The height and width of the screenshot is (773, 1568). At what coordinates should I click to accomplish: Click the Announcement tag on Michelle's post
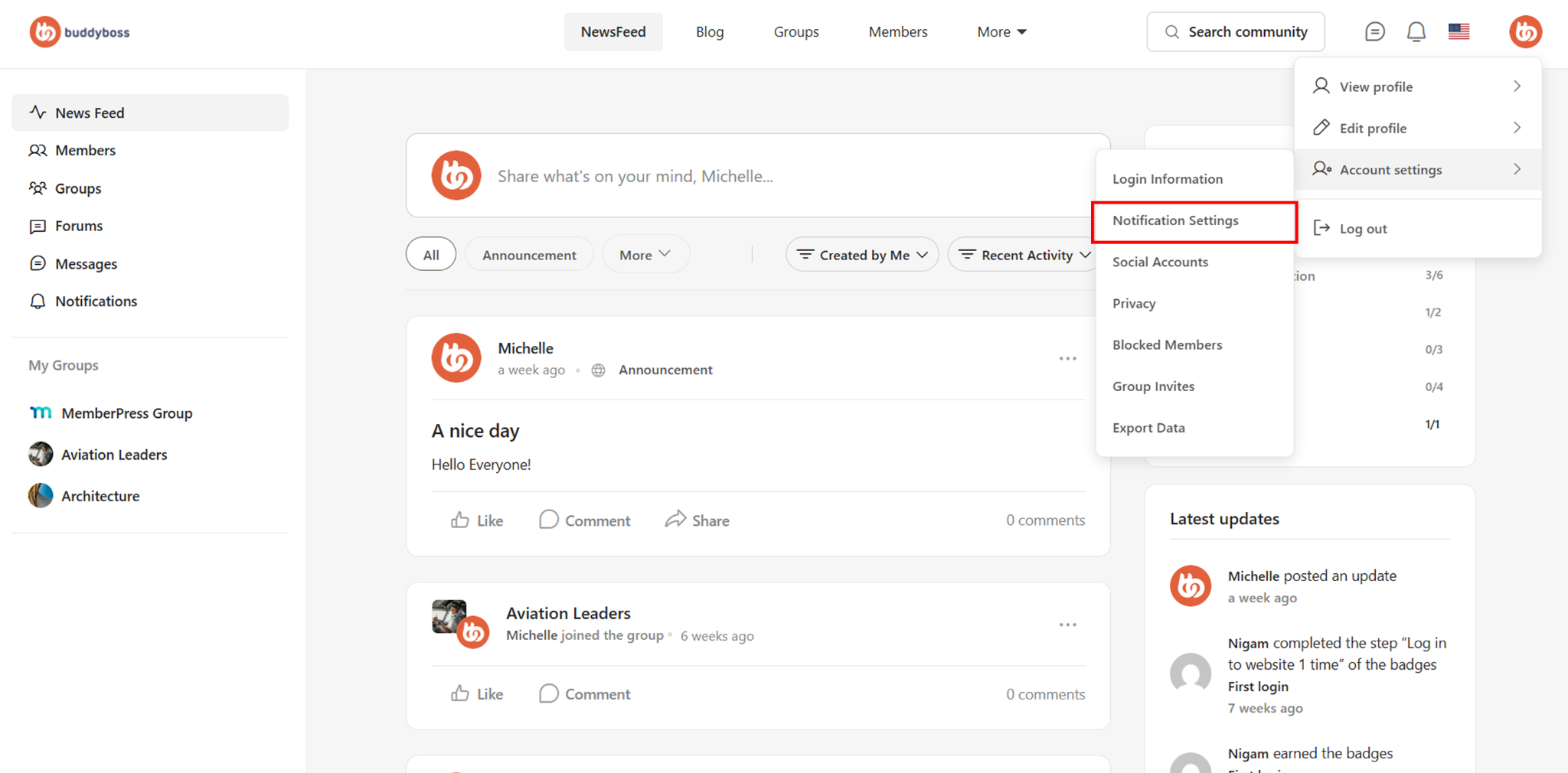665,370
